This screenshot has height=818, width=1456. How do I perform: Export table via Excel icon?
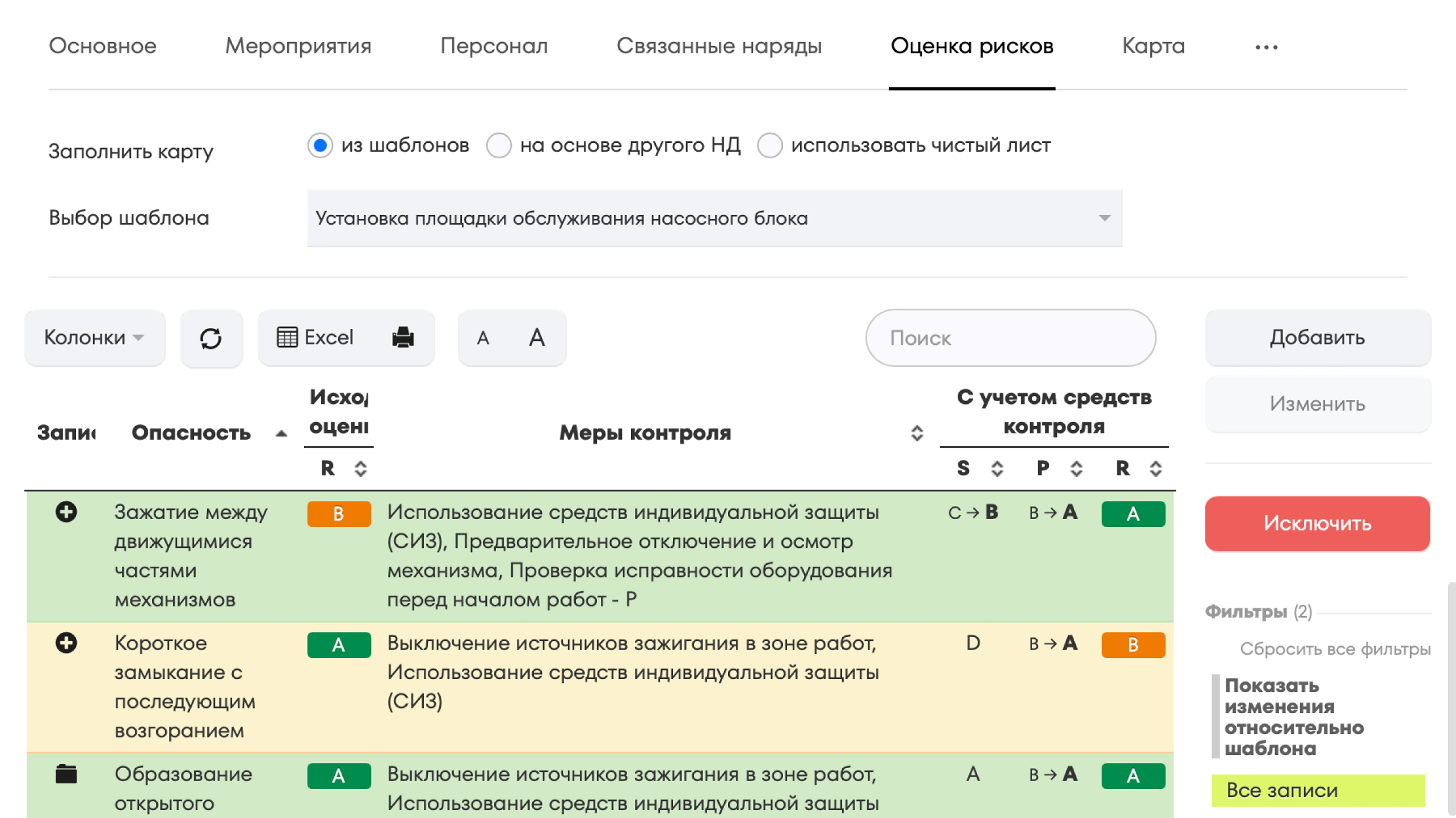click(315, 338)
